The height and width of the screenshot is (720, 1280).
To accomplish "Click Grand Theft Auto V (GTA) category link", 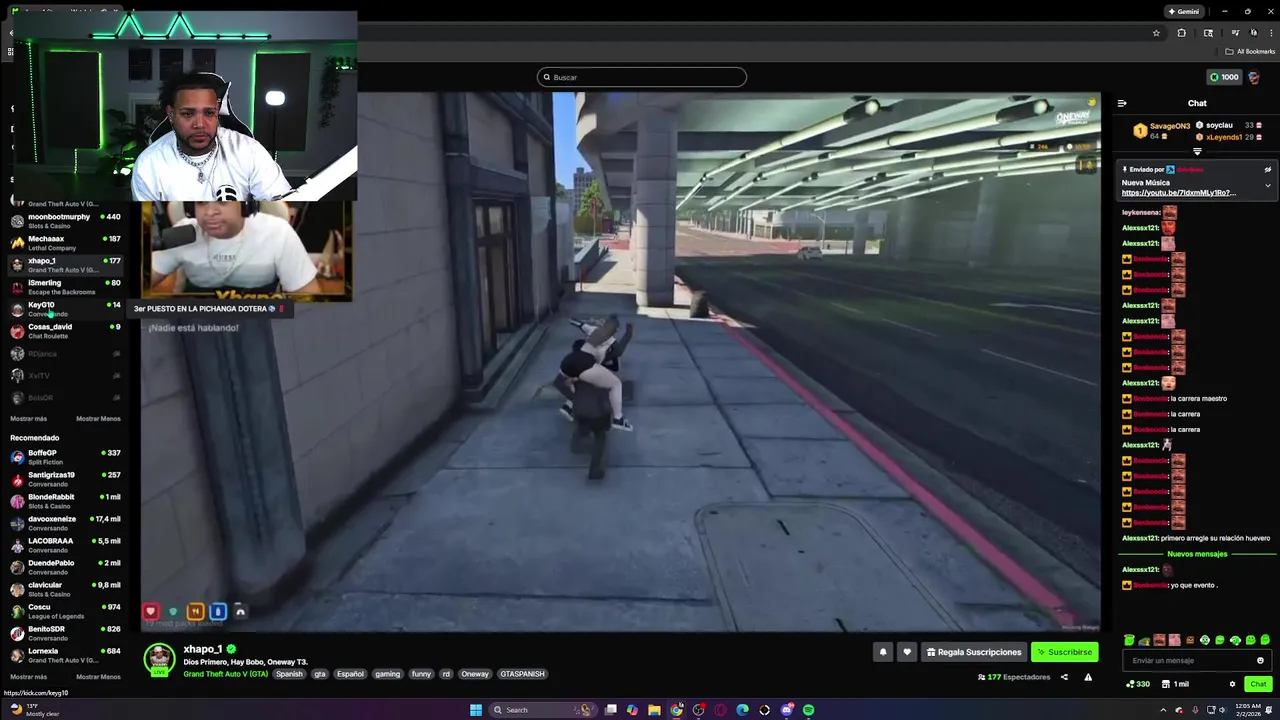I will (225, 674).
